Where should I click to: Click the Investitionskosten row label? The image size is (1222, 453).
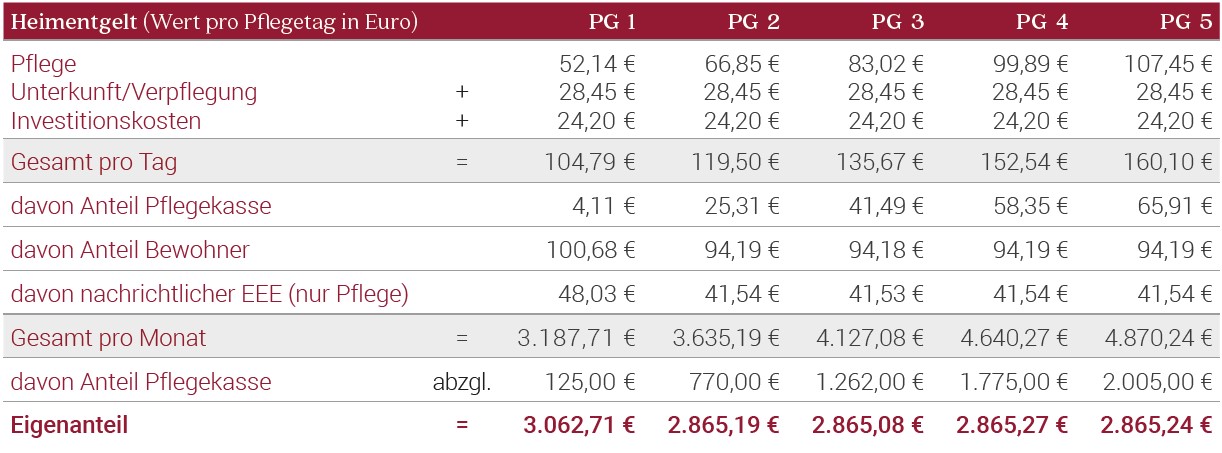106,121
